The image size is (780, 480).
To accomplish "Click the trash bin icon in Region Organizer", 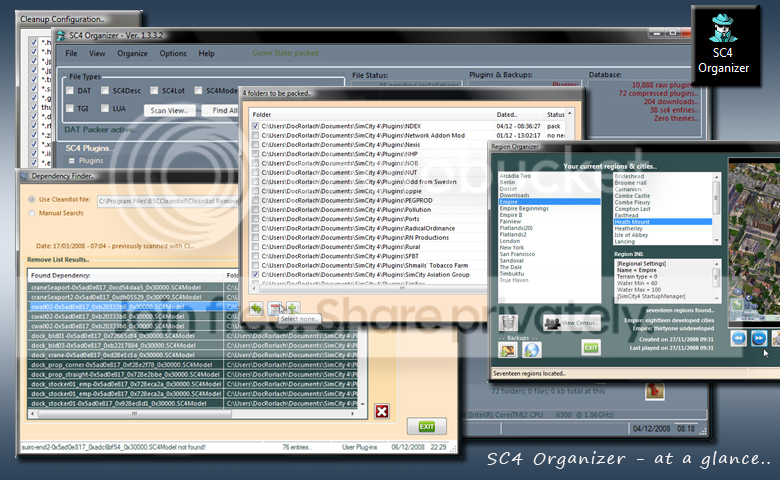I will tap(508, 323).
